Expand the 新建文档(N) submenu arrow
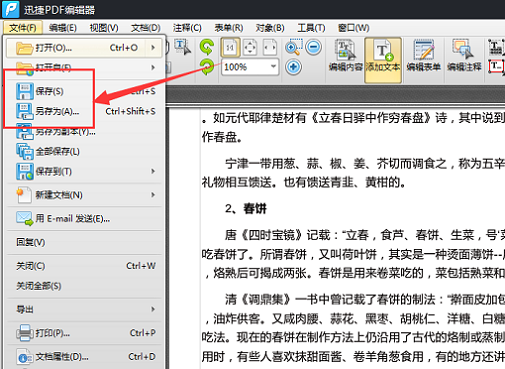Screen dimensions: 505x369 [x=153, y=195]
